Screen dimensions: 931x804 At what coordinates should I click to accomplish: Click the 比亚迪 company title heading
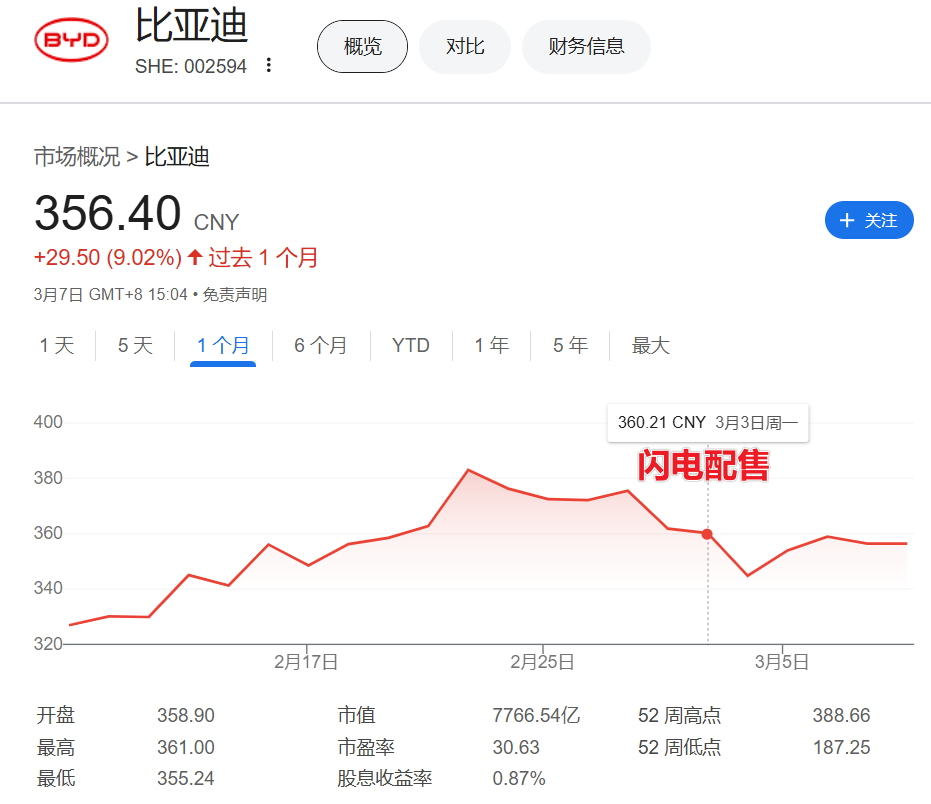pyautogui.click(x=191, y=26)
